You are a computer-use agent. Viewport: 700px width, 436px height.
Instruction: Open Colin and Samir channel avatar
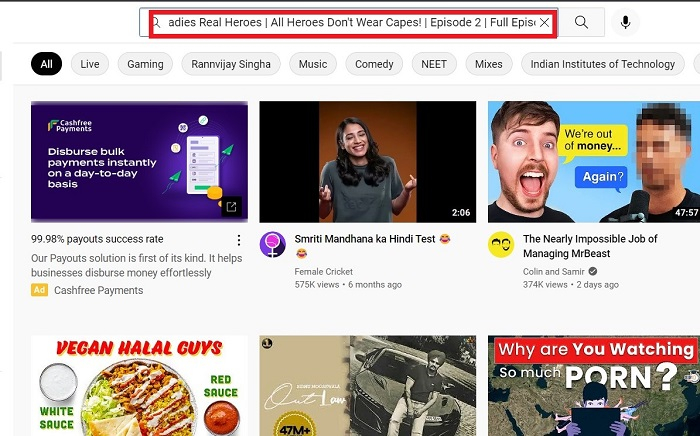[501, 245]
